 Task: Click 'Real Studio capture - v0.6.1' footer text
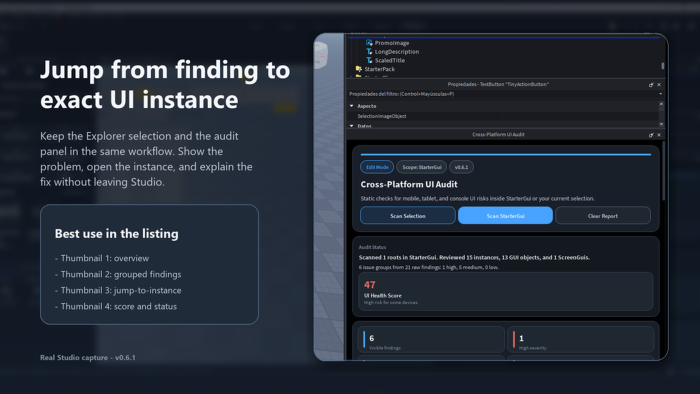pyautogui.click(x=88, y=357)
